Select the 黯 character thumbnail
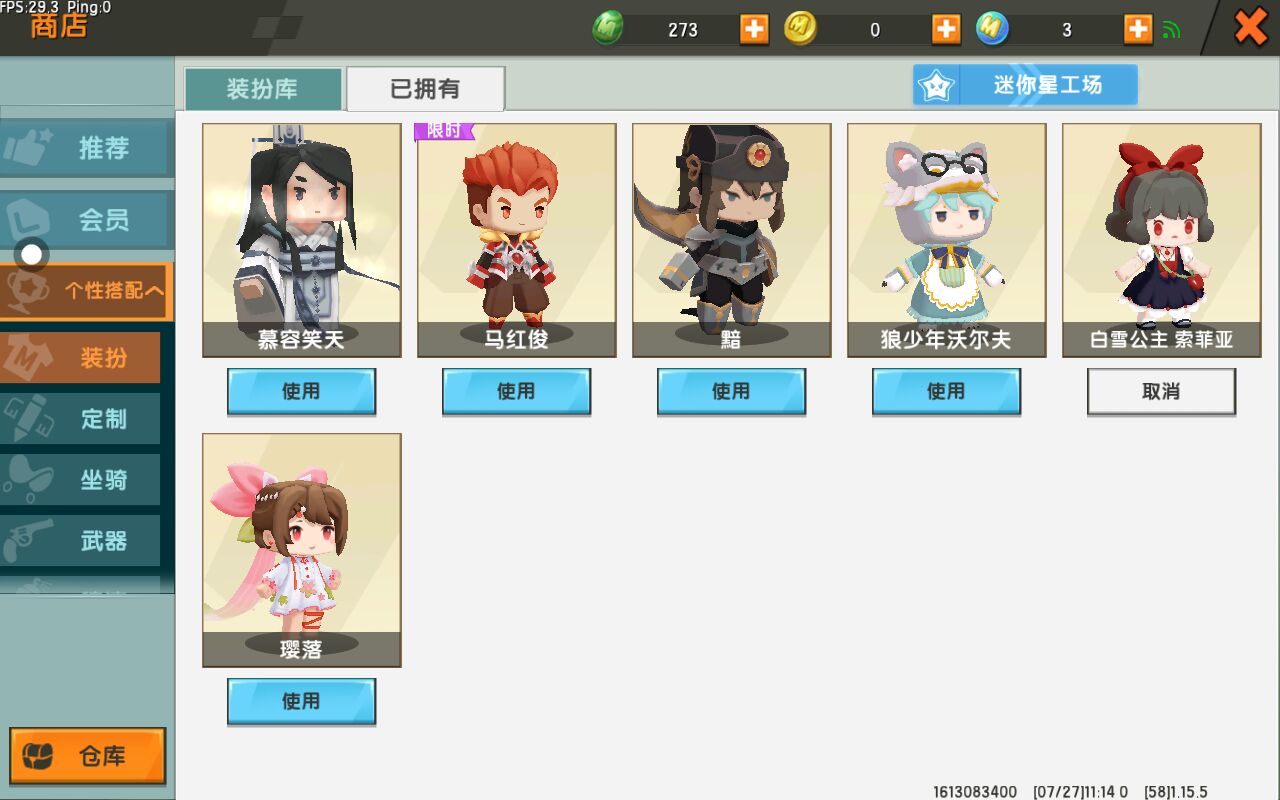 [731, 240]
